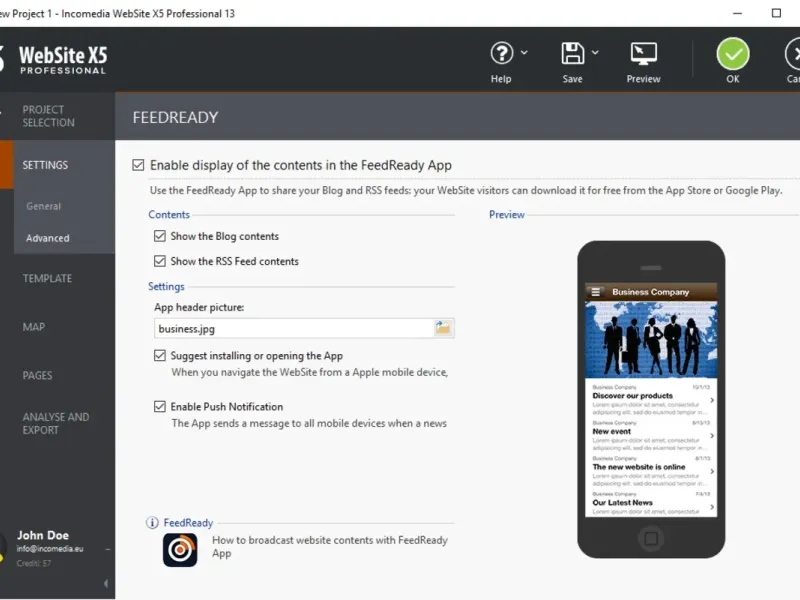Expand the Help dropdown arrow
The width and height of the screenshot is (800, 600).
(524, 53)
